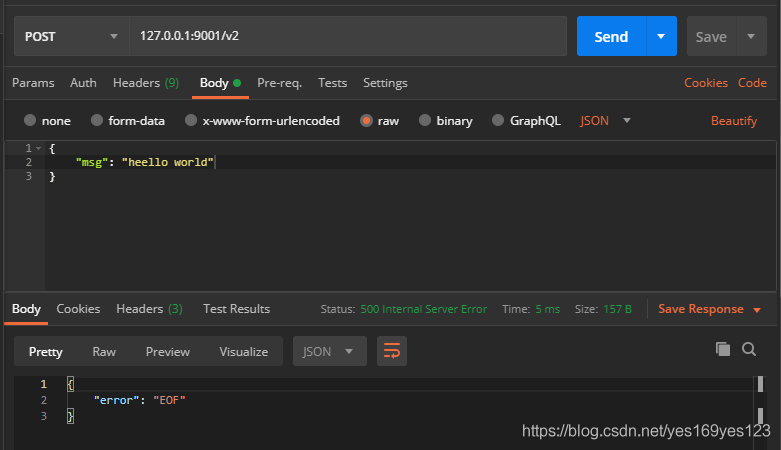The width and height of the screenshot is (781, 450).
Task: Open the Test Results tab
Action: point(236,309)
